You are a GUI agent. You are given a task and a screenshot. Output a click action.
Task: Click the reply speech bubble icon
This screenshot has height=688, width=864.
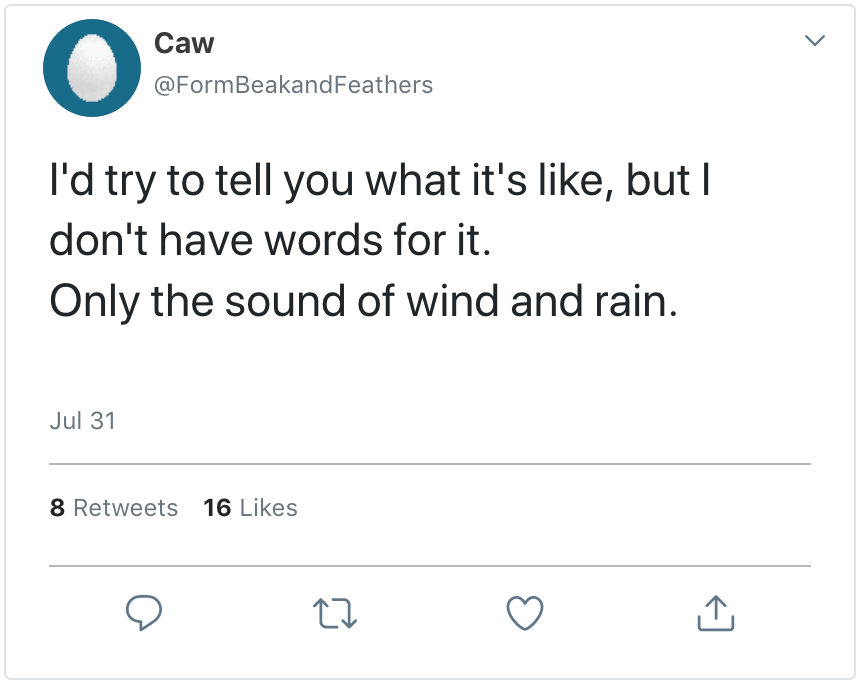point(144,613)
